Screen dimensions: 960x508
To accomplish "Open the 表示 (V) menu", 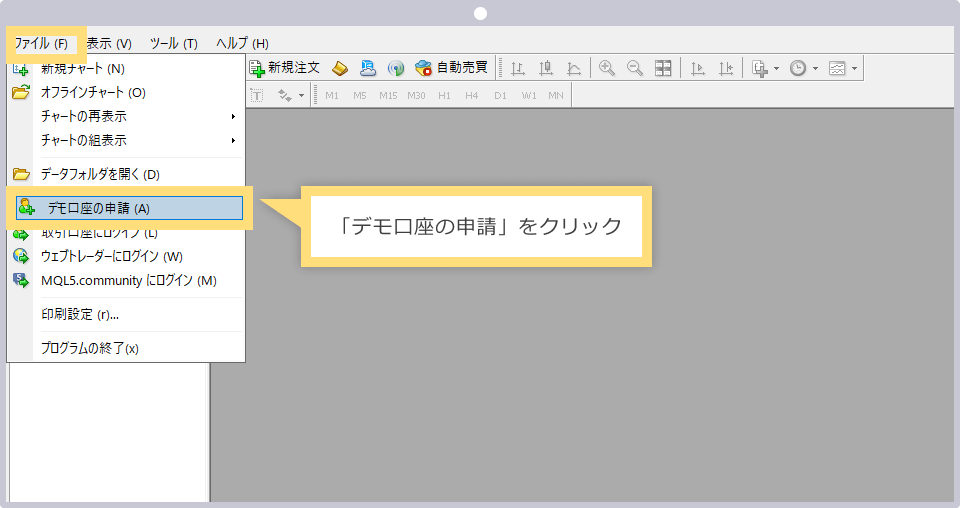I will click(109, 43).
